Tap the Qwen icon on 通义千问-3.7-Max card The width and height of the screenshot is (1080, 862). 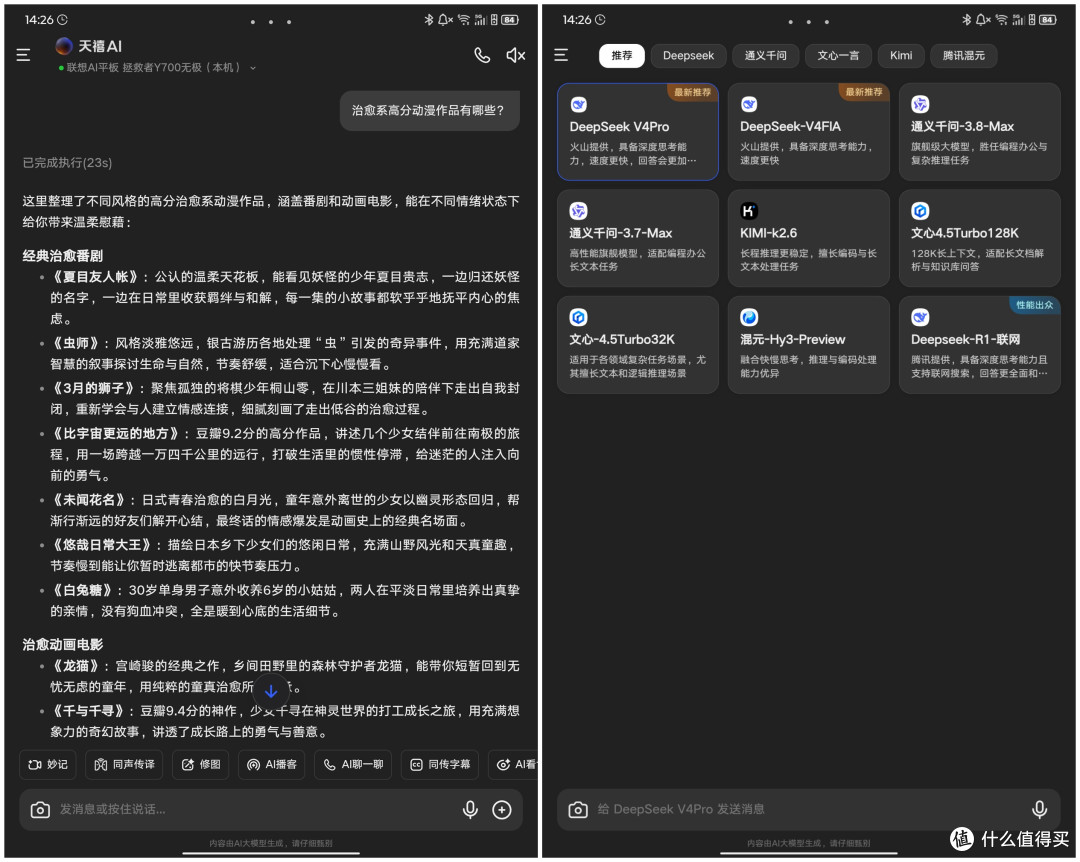(x=578, y=211)
